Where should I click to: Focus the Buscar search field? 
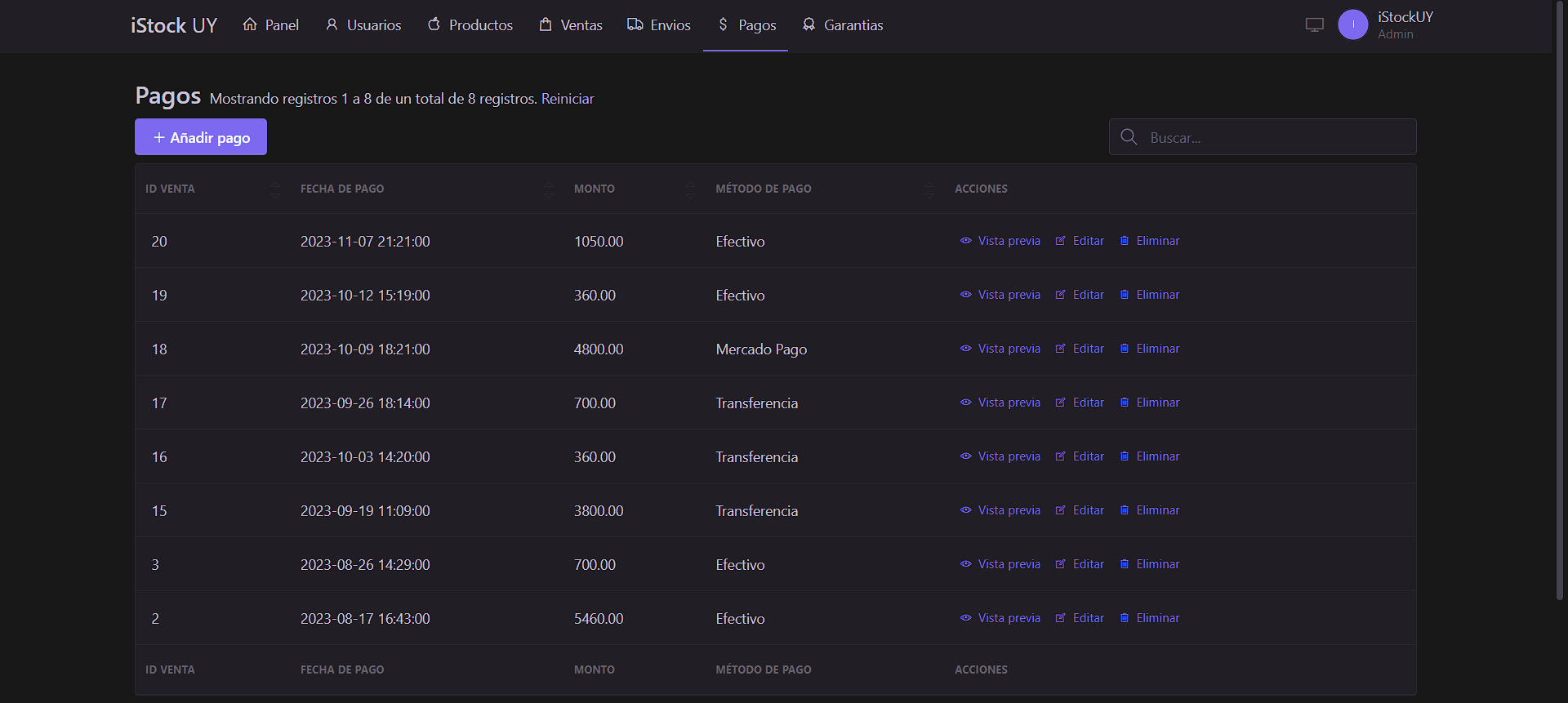1274,137
